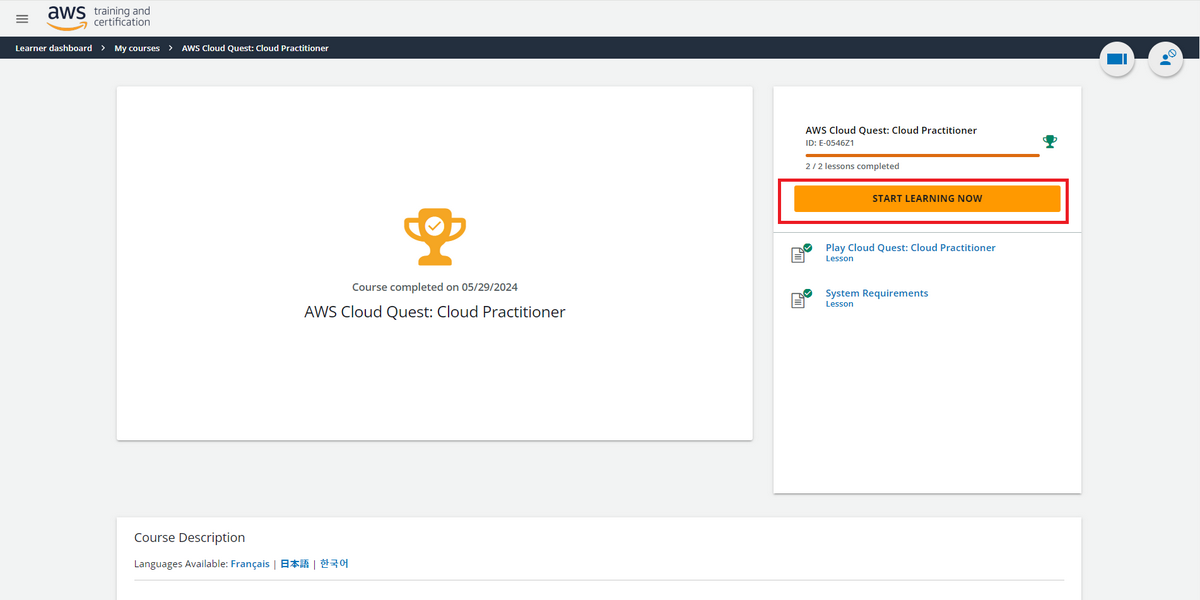Click the course title in side panel
Screen dimensions: 1200x600
point(891,130)
